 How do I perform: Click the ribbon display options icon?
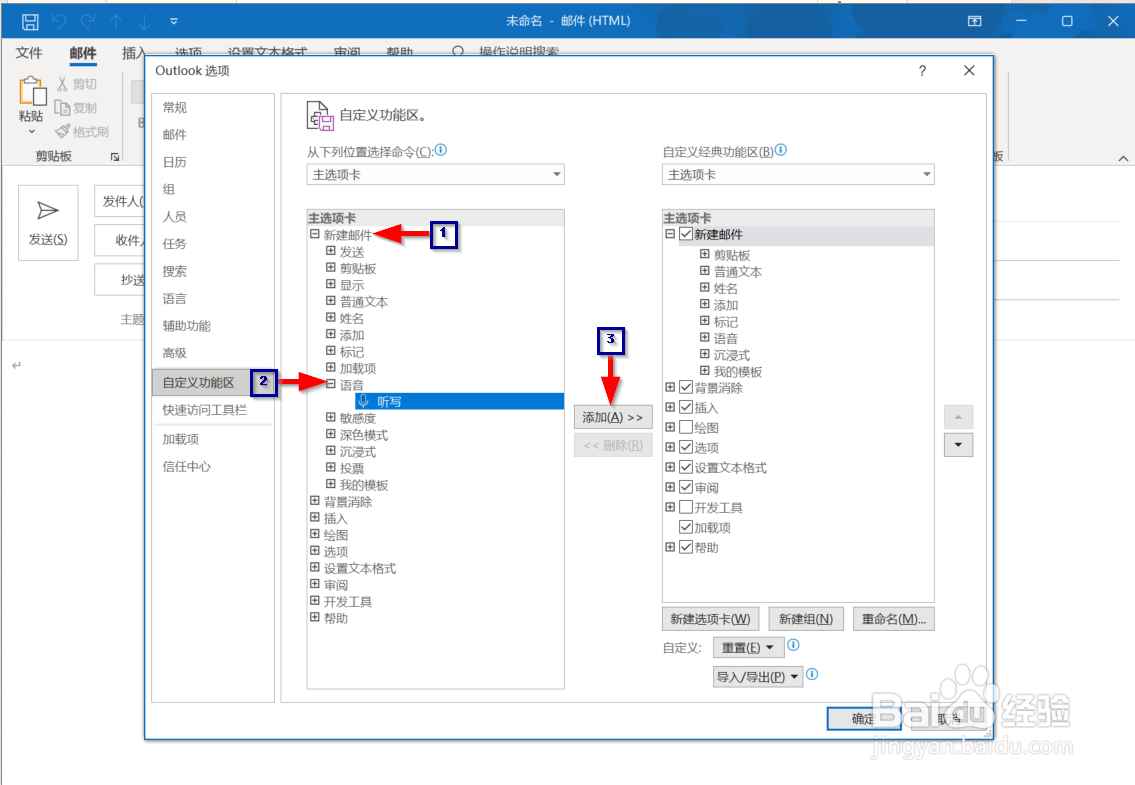974,21
